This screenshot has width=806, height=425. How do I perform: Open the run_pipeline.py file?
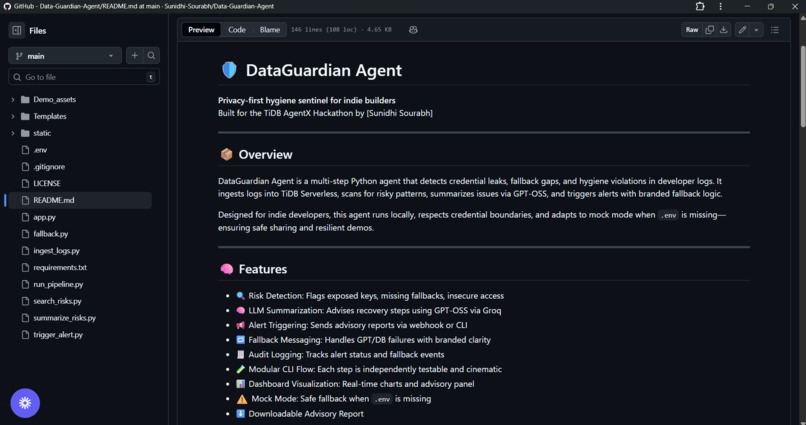click(58, 284)
